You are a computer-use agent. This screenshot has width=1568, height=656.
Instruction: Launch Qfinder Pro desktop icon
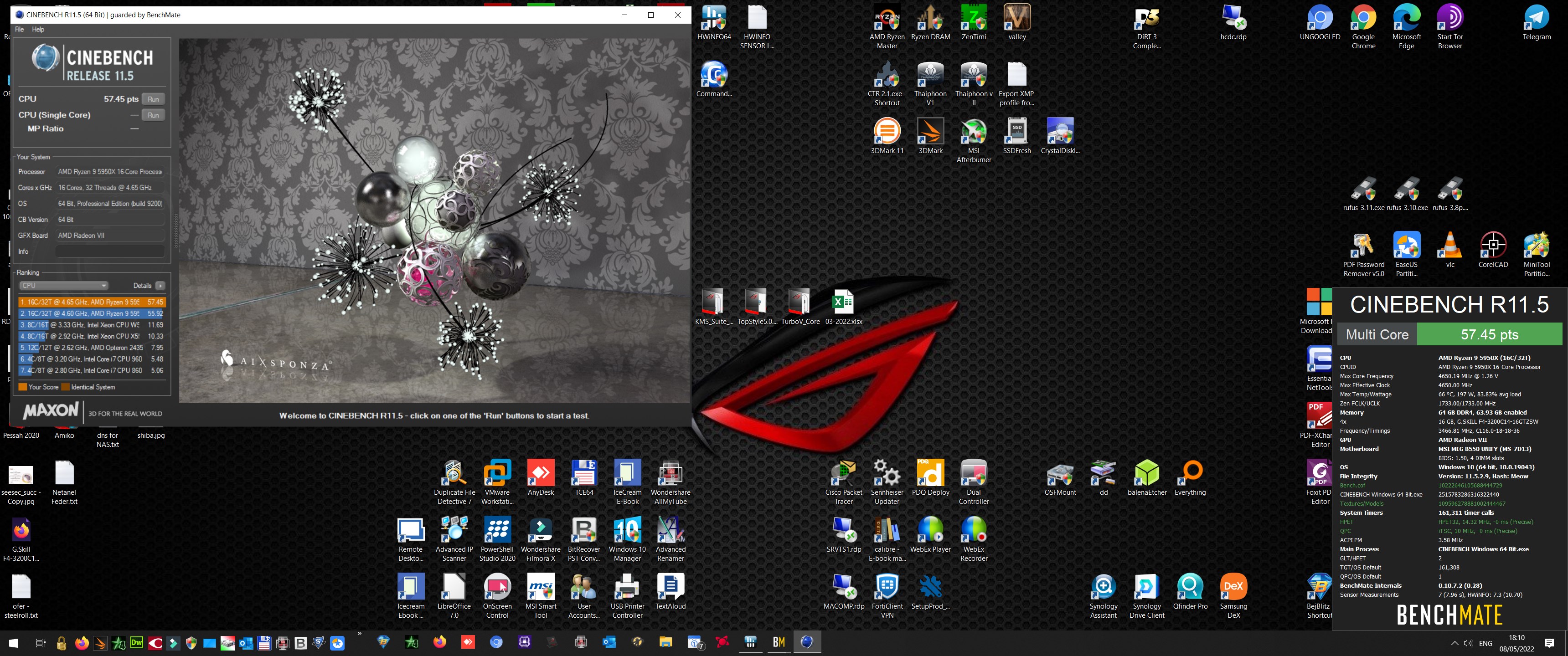[1189, 591]
